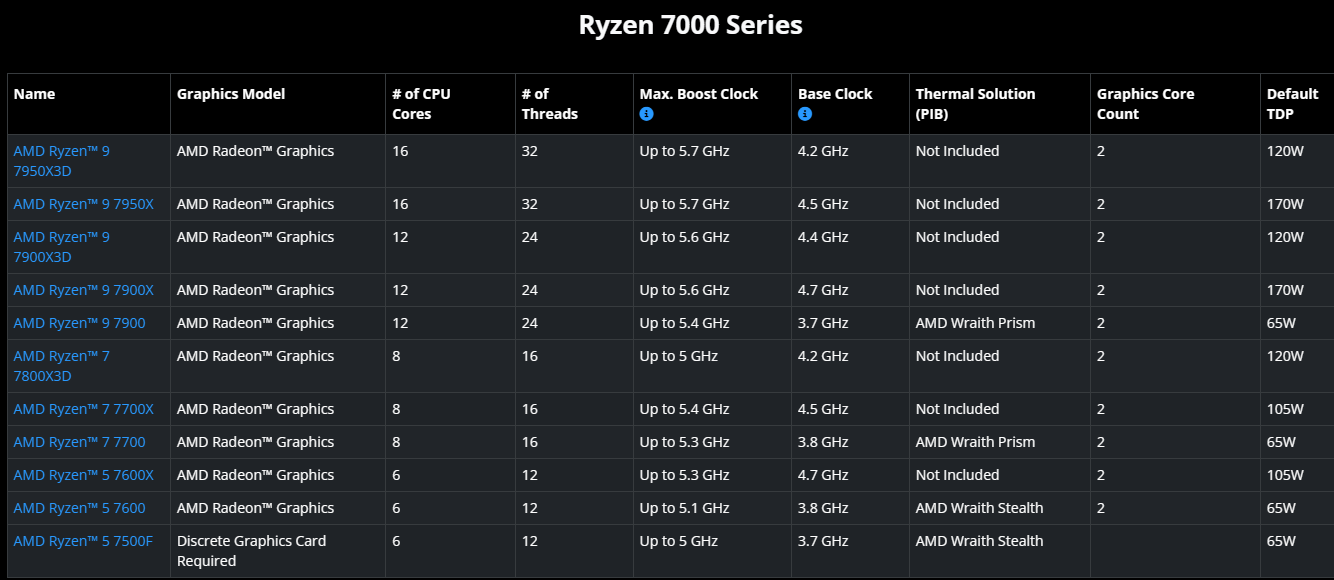Open the AMD Ryzen 7 7800X3D link
The image size is (1334, 580).
(61, 366)
